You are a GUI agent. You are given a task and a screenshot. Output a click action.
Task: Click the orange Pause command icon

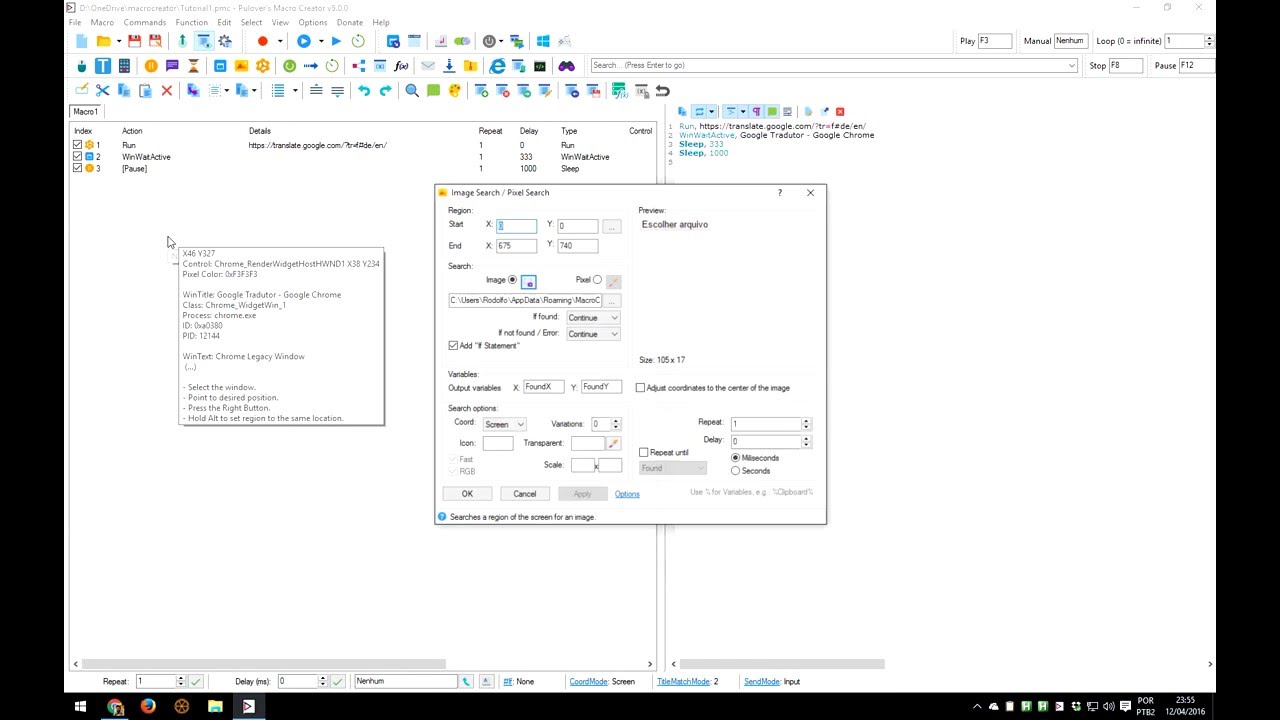pos(151,66)
